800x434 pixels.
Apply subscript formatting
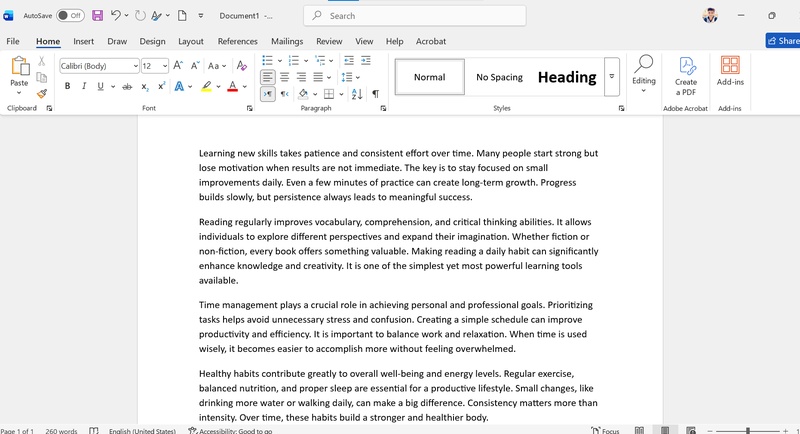click(145, 87)
